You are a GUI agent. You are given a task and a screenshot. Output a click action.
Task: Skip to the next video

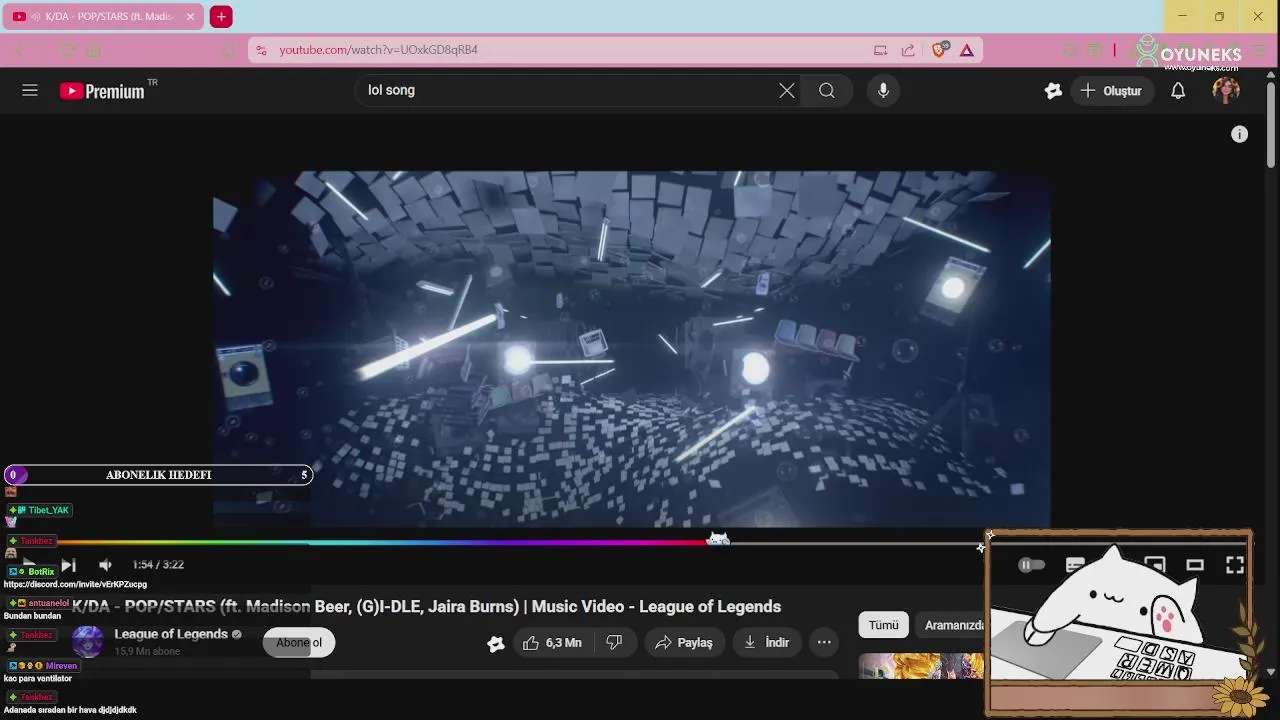[x=68, y=565]
